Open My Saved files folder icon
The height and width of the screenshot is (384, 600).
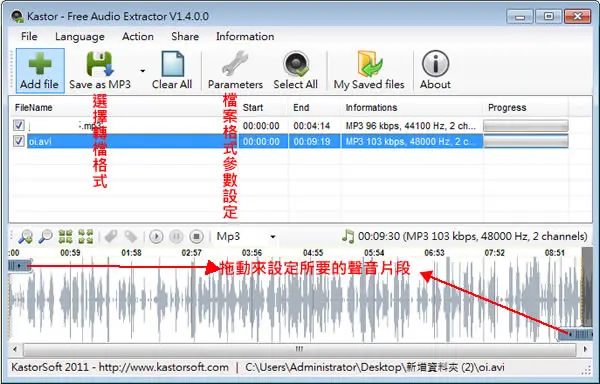click(369, 63)
